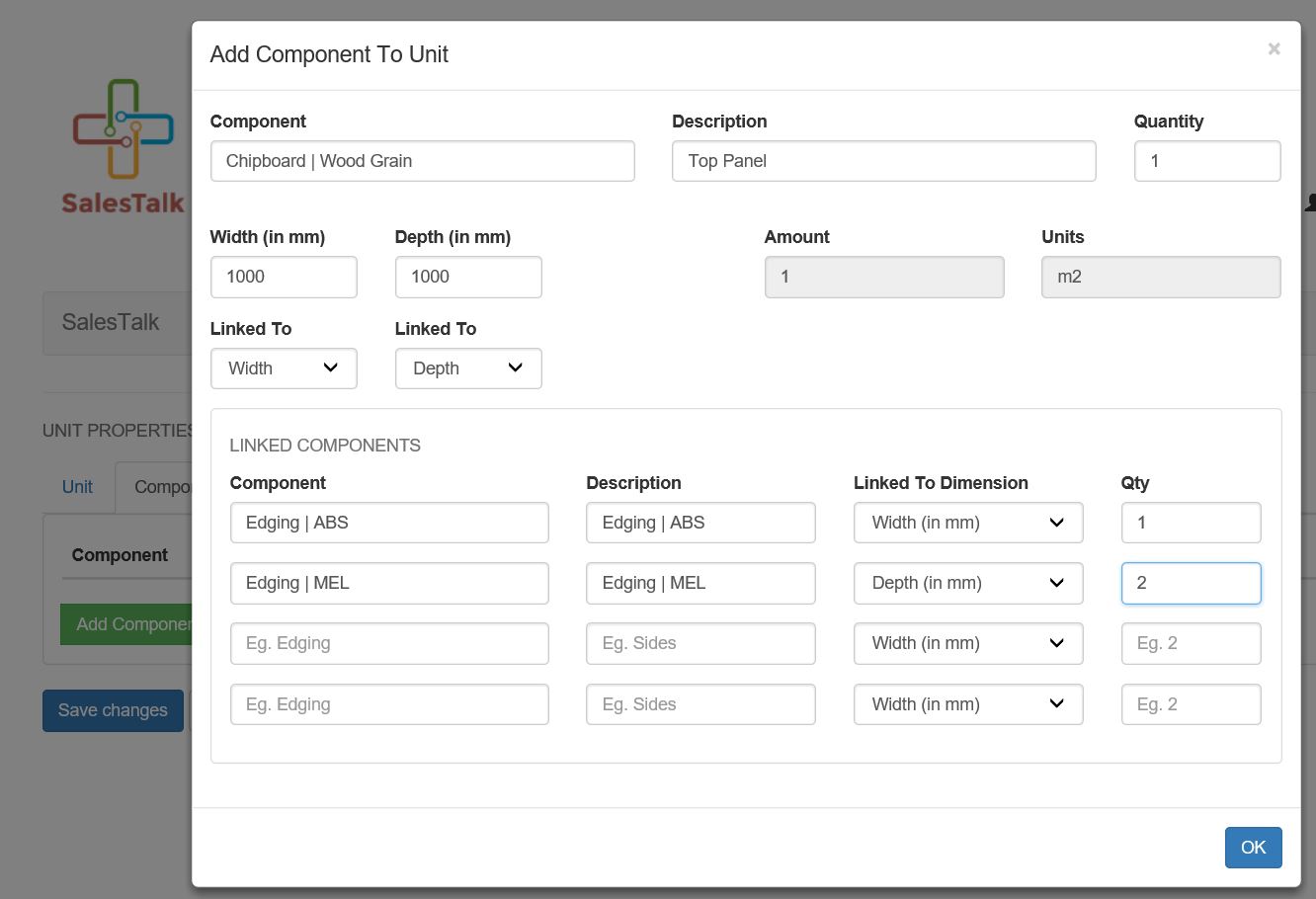Click third row empty Component field
The height and width of the screenshot is (899, 1316).
click(x=389, y=643)
